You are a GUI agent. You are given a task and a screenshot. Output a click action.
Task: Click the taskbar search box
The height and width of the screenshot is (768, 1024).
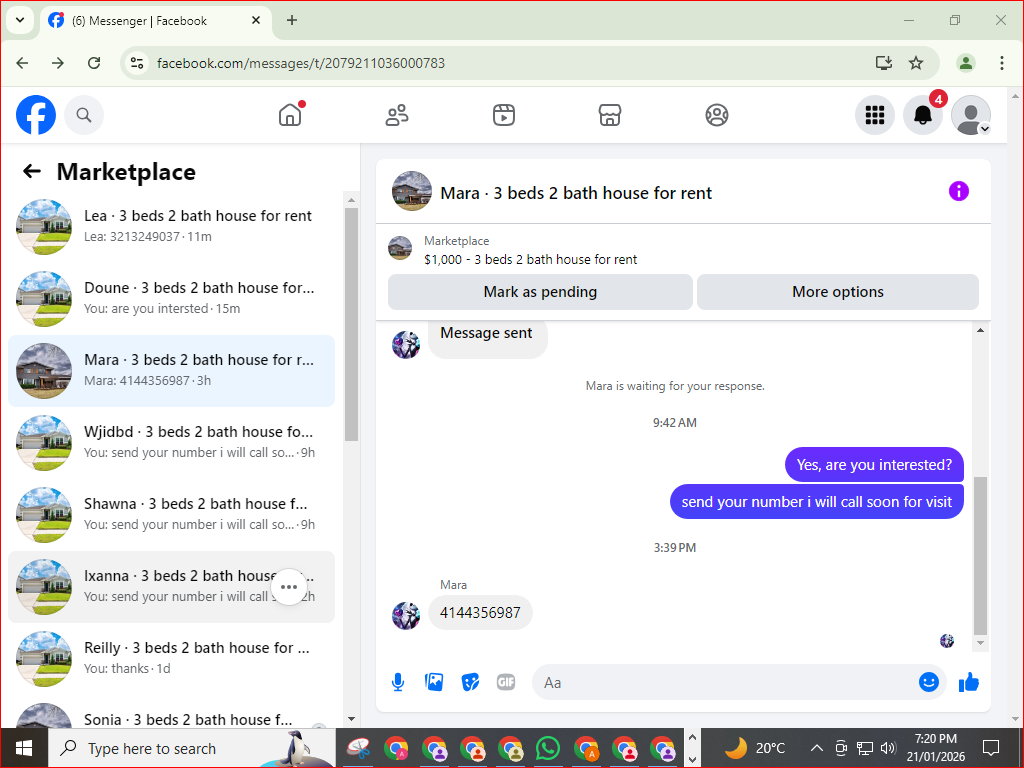pos(191,748)
